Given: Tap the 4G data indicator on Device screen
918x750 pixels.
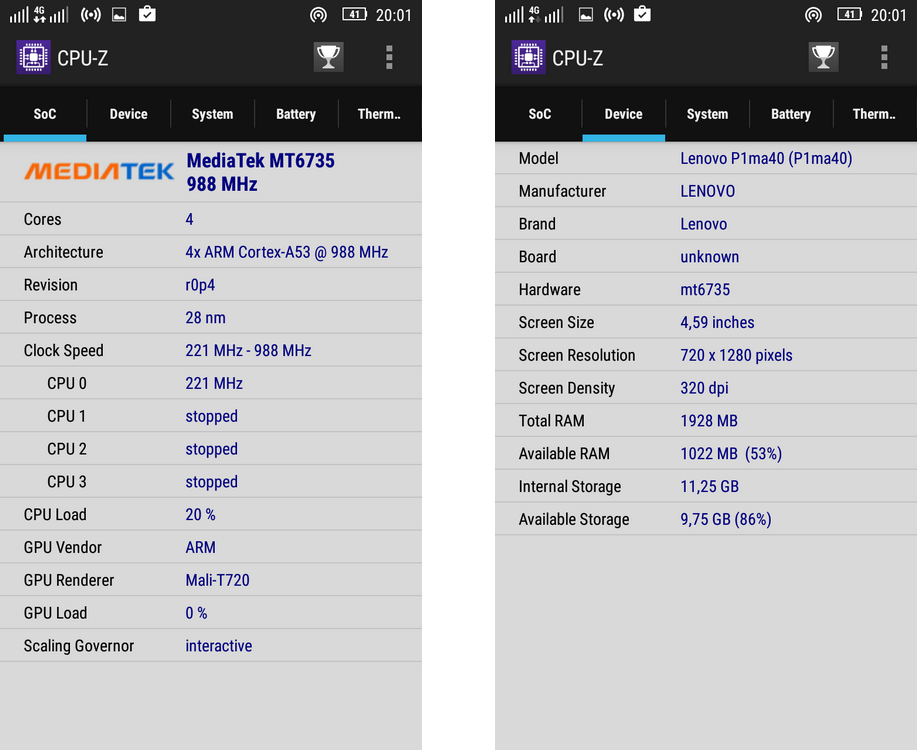Looking at the screenshot, I should [534, 15].
